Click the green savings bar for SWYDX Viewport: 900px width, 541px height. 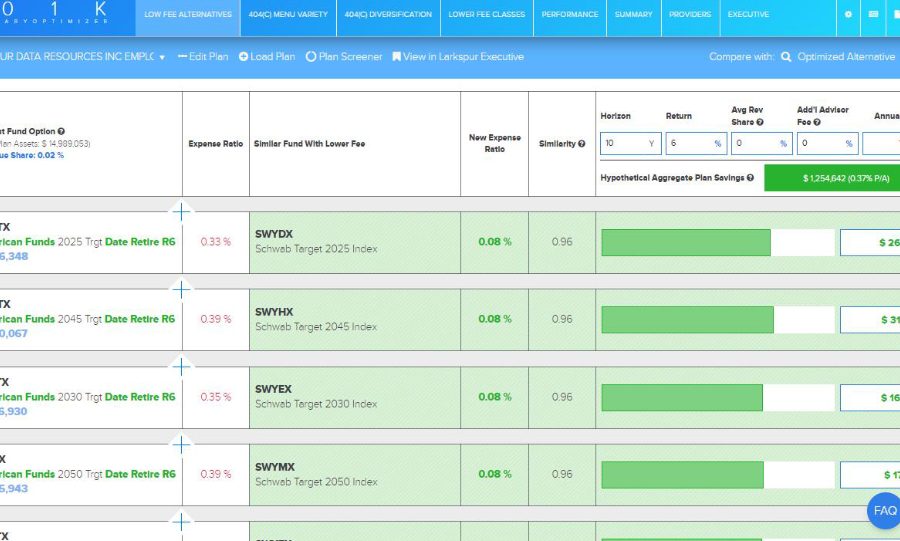click(x=686, y=243)
